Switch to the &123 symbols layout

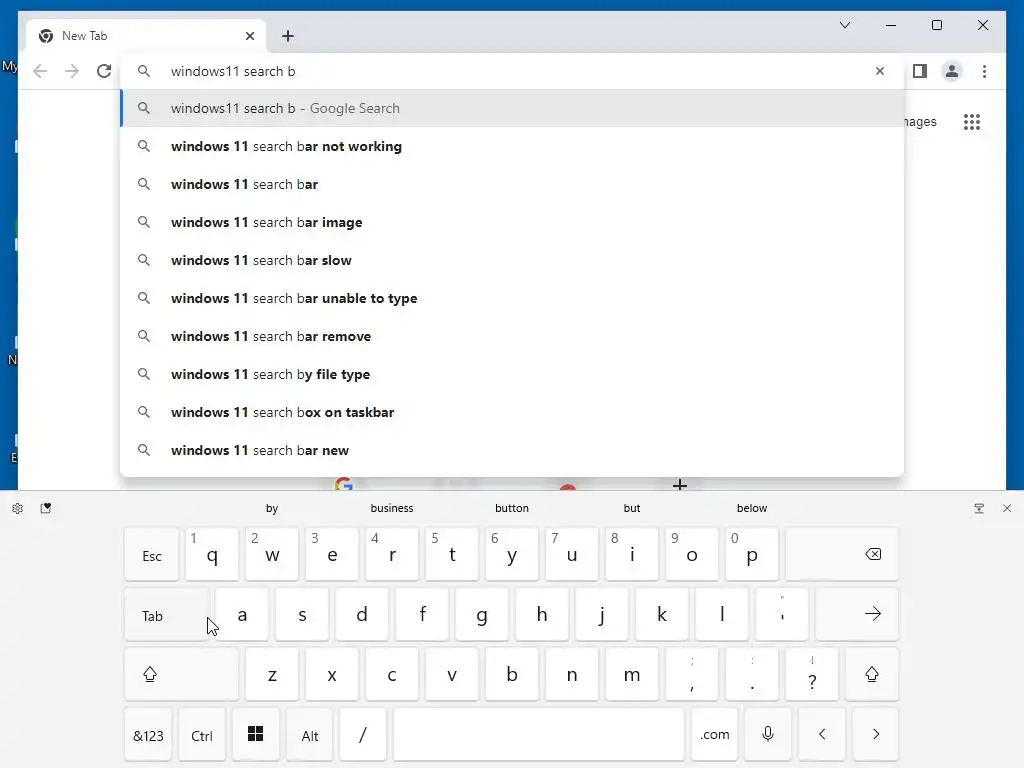point(148,735)
